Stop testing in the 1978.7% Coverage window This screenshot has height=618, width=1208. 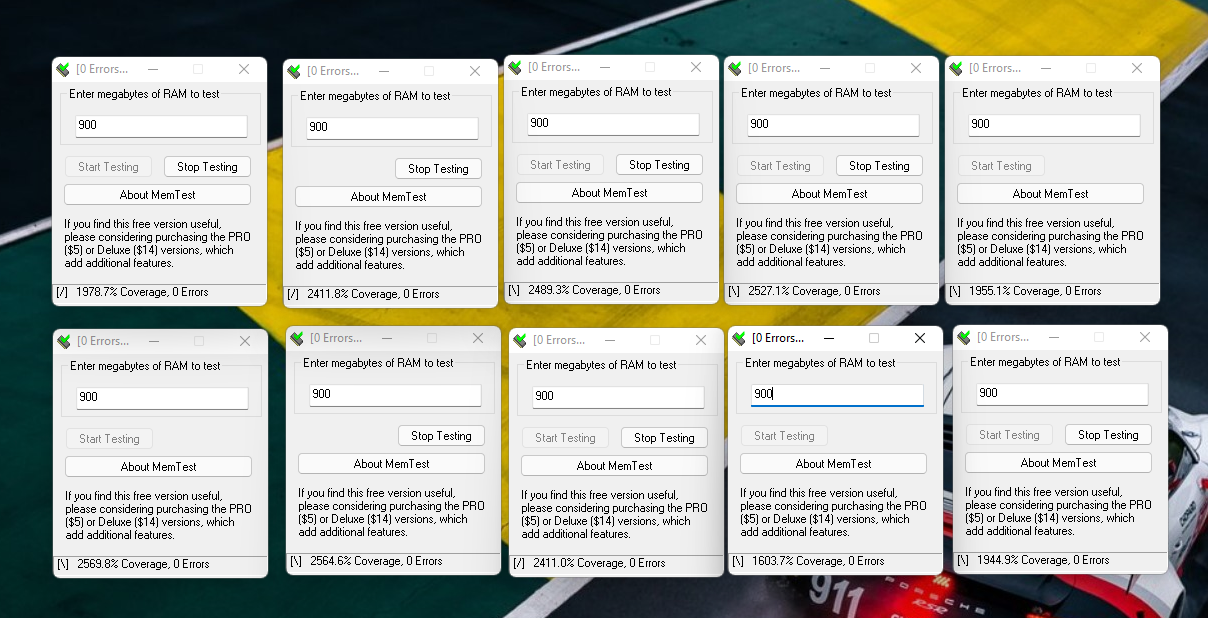click(x=208, y=167)
